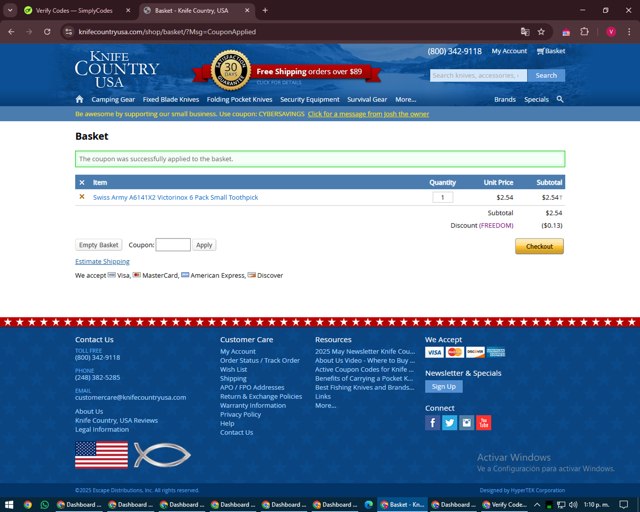Focus the search knives input field
The height and width of the screenshot is (512, 640).
[x=478, y=75]
